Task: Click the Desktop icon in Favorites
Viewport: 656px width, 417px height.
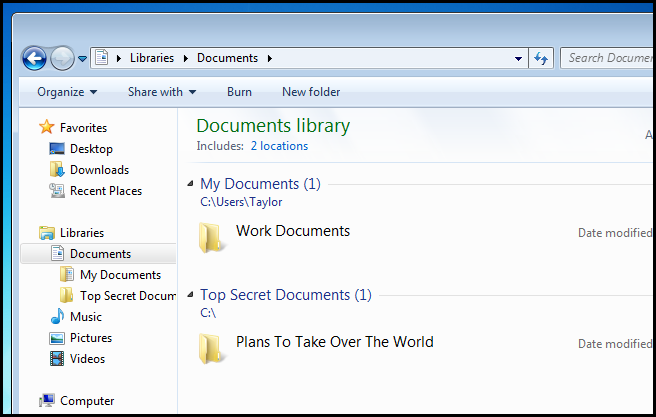Action: pyautogui.click(x=57, y=148)
